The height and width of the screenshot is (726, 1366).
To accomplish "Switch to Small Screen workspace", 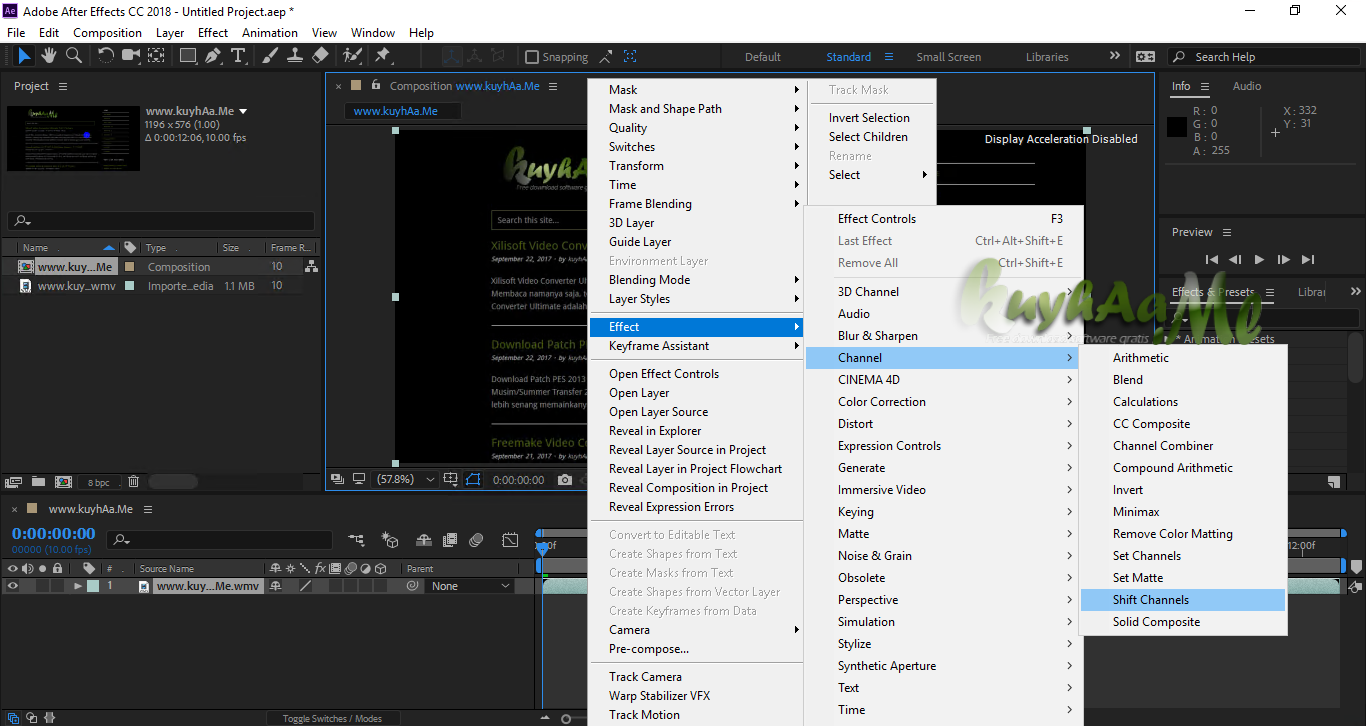I will tap(949, 57).
